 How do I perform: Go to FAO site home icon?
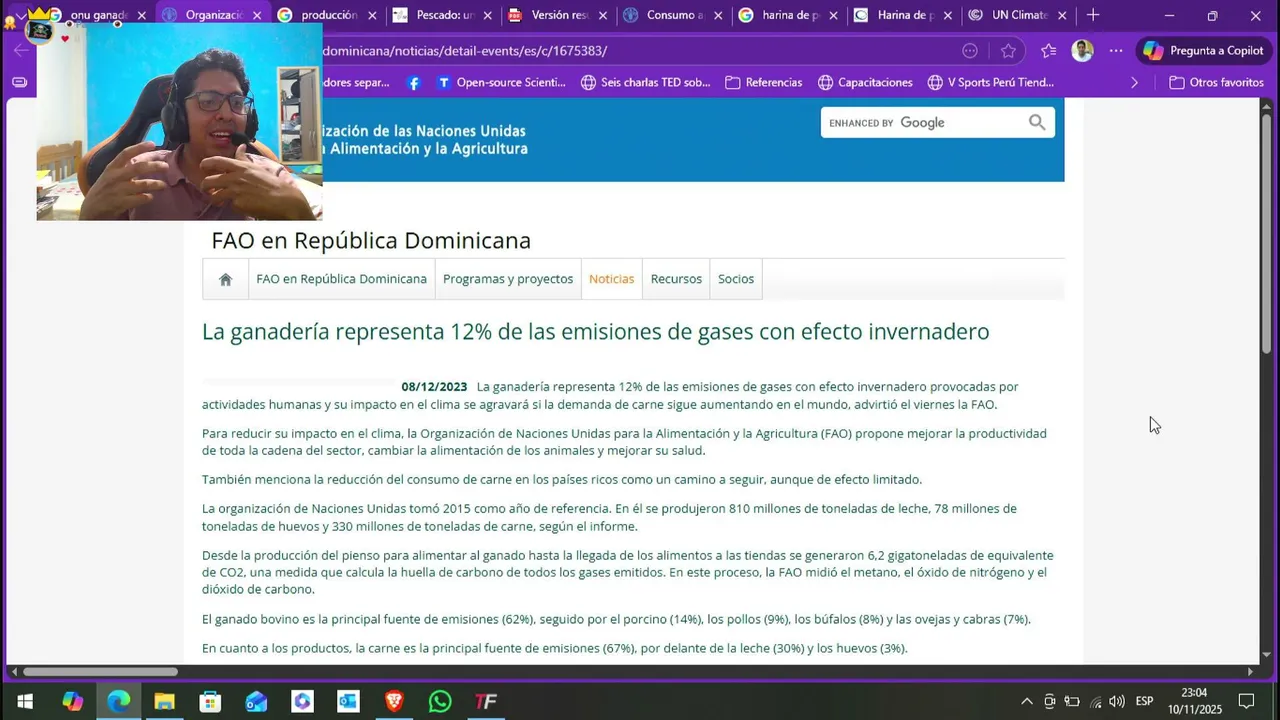(226, 279)
